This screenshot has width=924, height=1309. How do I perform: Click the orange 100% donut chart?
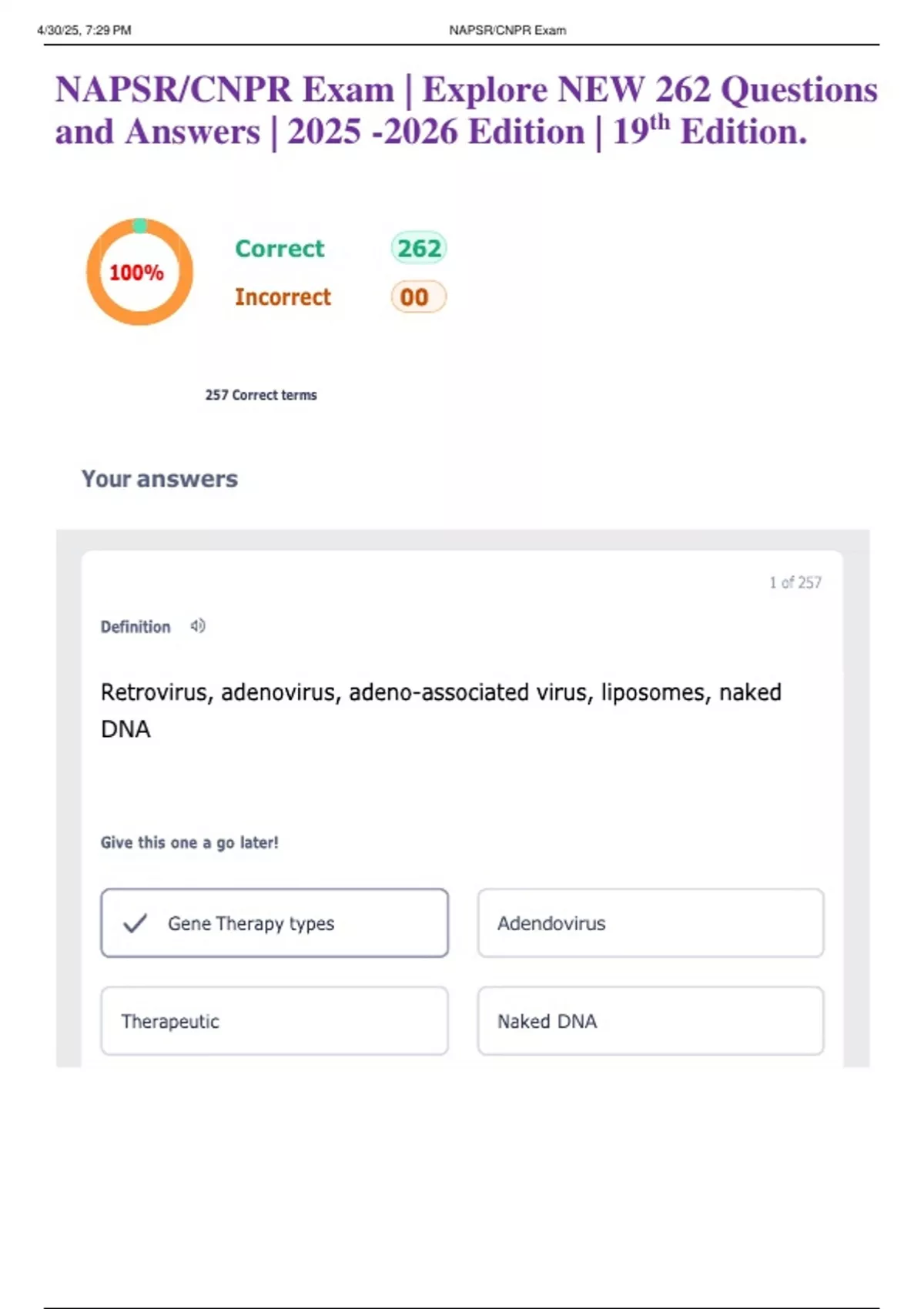tap(139, 273)
